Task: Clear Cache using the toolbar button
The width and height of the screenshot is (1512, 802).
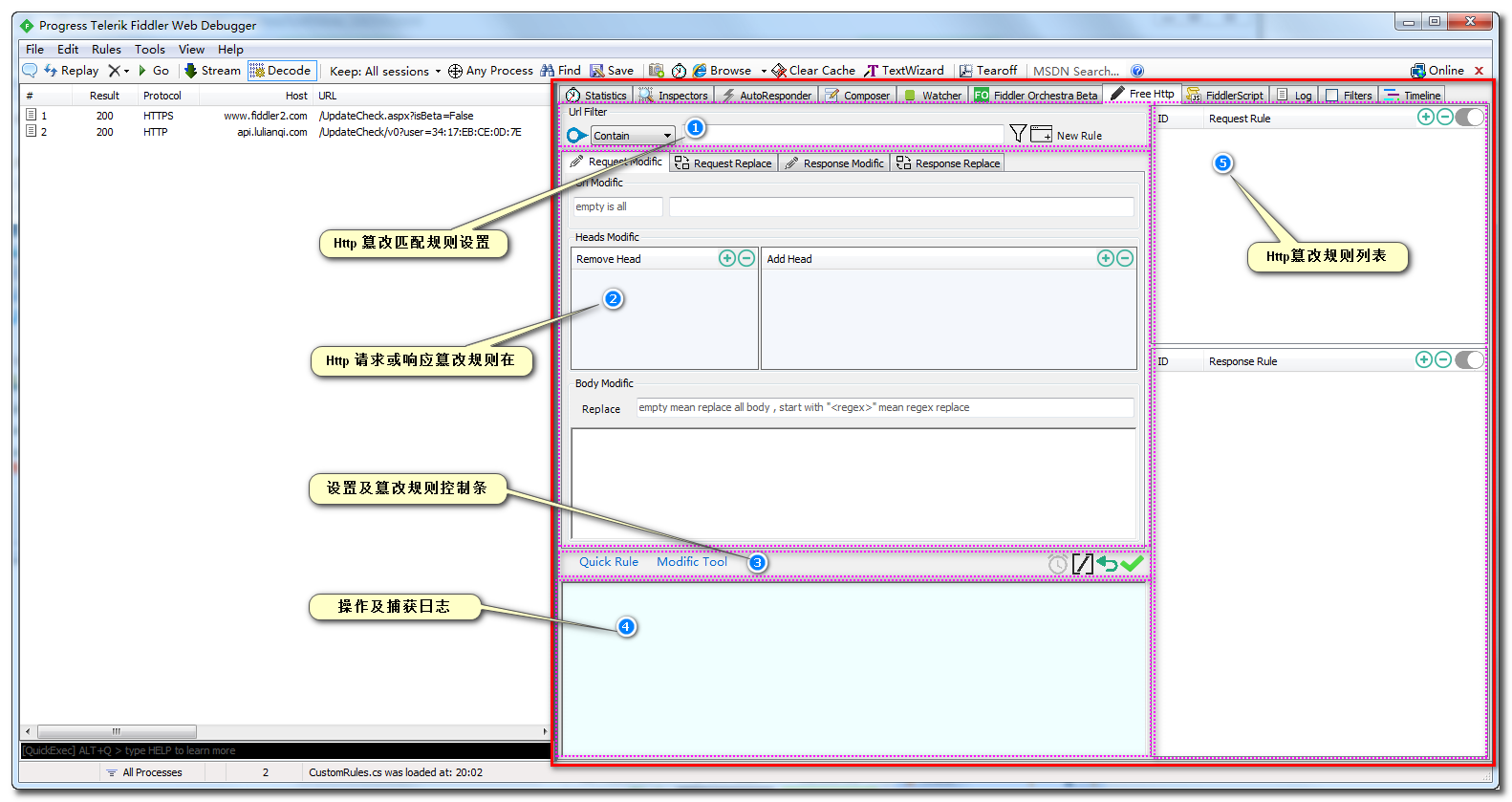Action: pos(813,71)
